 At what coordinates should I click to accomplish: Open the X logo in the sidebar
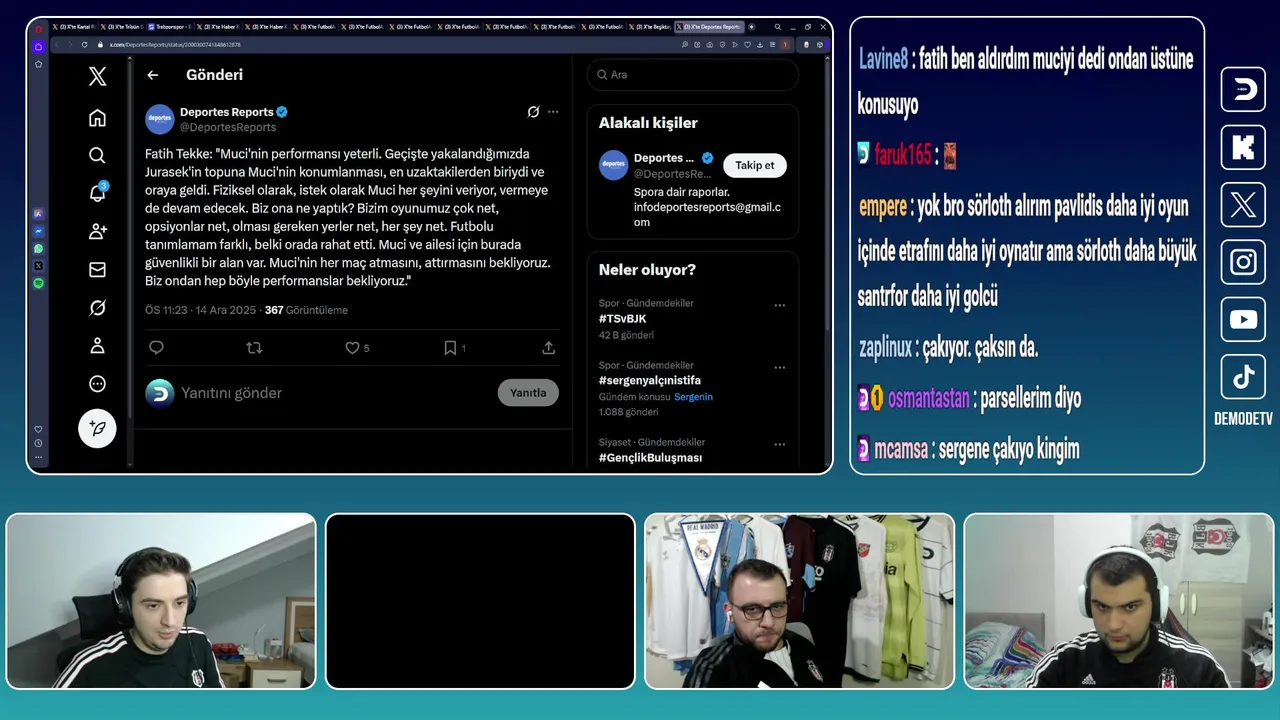[x=97, y=76]
